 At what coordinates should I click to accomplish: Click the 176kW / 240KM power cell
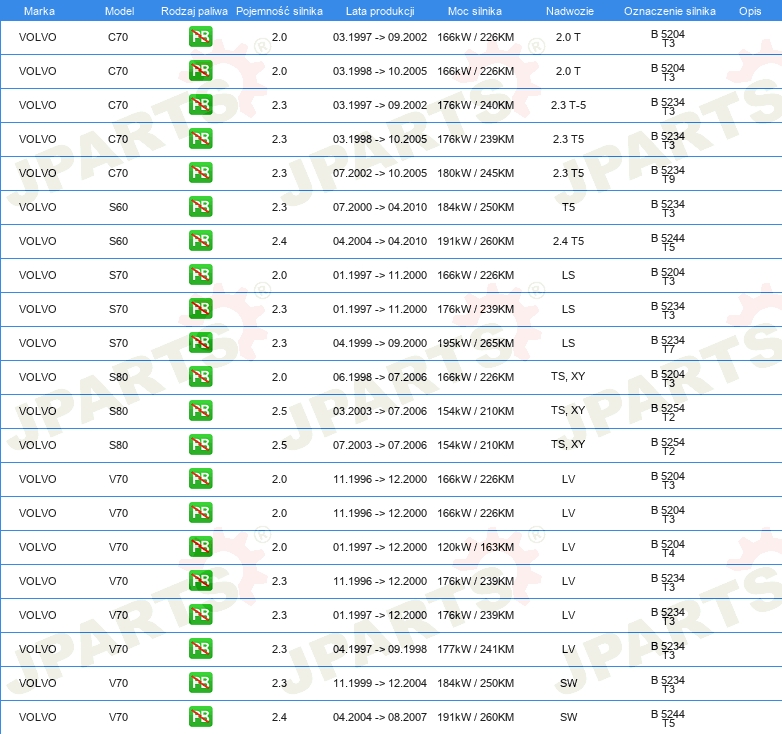click(x=475, y=105)
